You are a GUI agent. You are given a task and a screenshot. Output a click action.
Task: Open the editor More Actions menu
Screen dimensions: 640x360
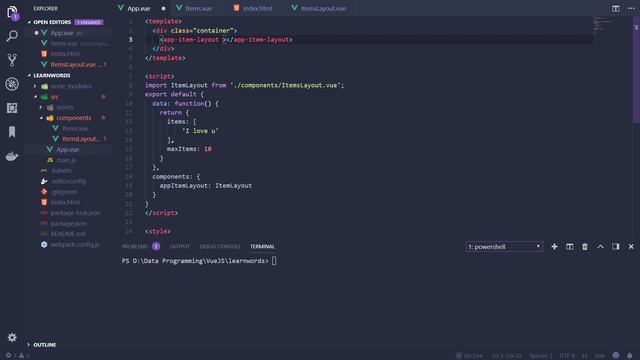631,8
